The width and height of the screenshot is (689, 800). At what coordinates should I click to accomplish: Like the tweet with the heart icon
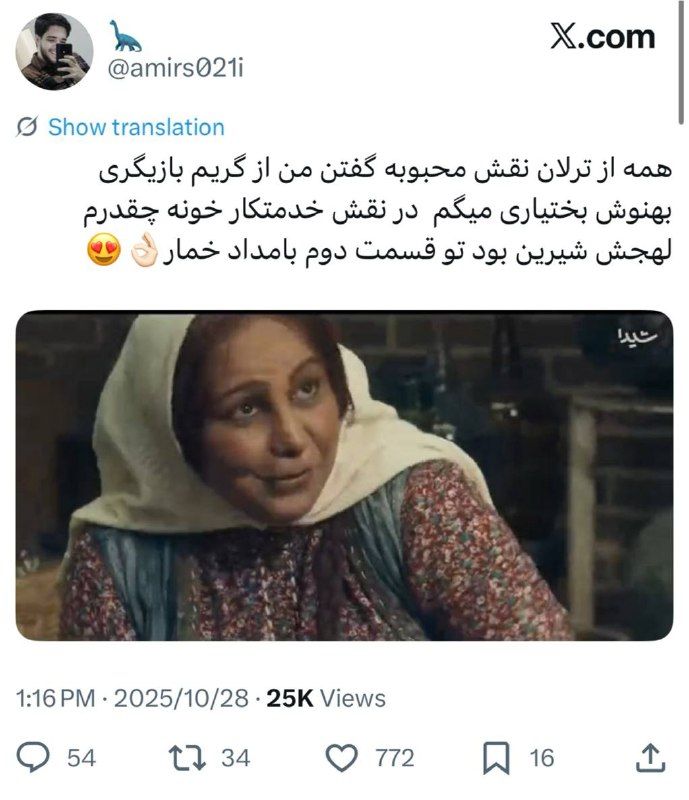341,758
